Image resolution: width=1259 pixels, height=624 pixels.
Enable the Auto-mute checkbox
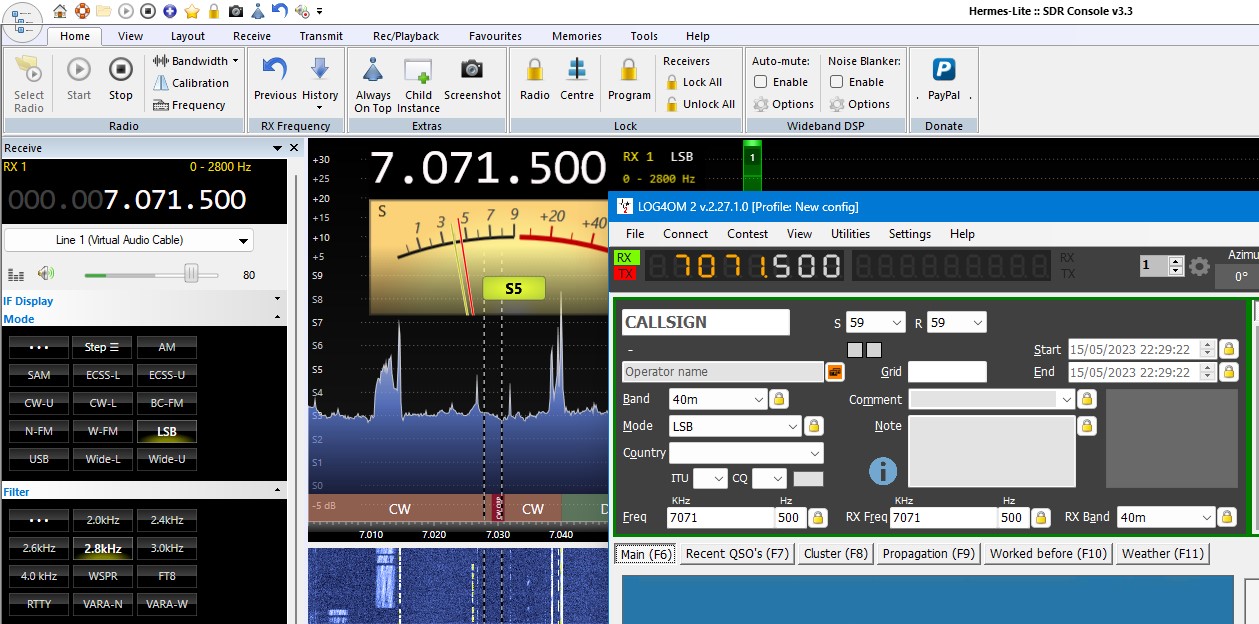(x=761, y=82)
